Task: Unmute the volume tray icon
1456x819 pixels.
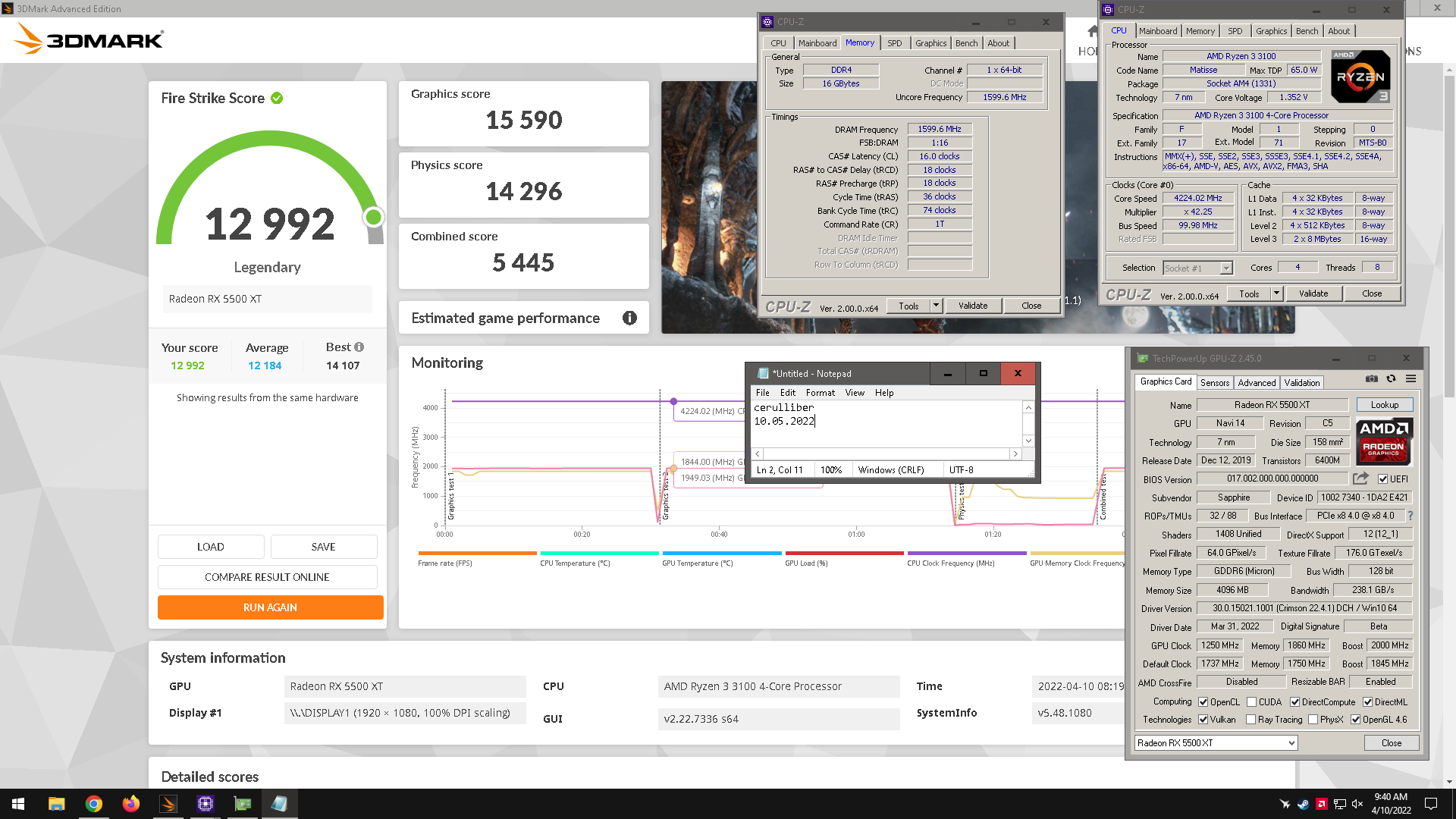Action: (x=1357, y=804)
